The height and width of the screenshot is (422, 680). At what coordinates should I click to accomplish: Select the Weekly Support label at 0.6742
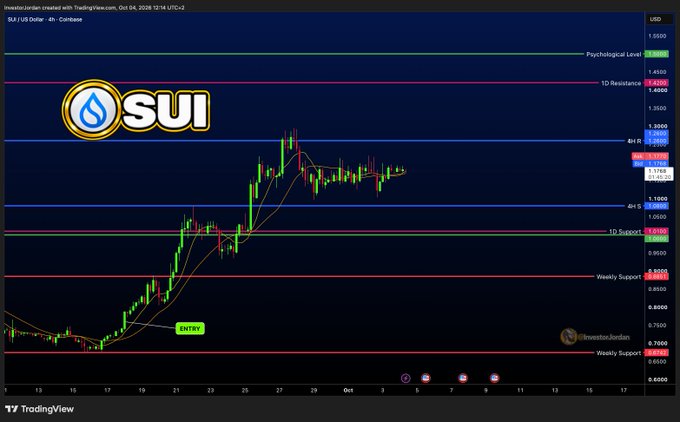(618, 353)
